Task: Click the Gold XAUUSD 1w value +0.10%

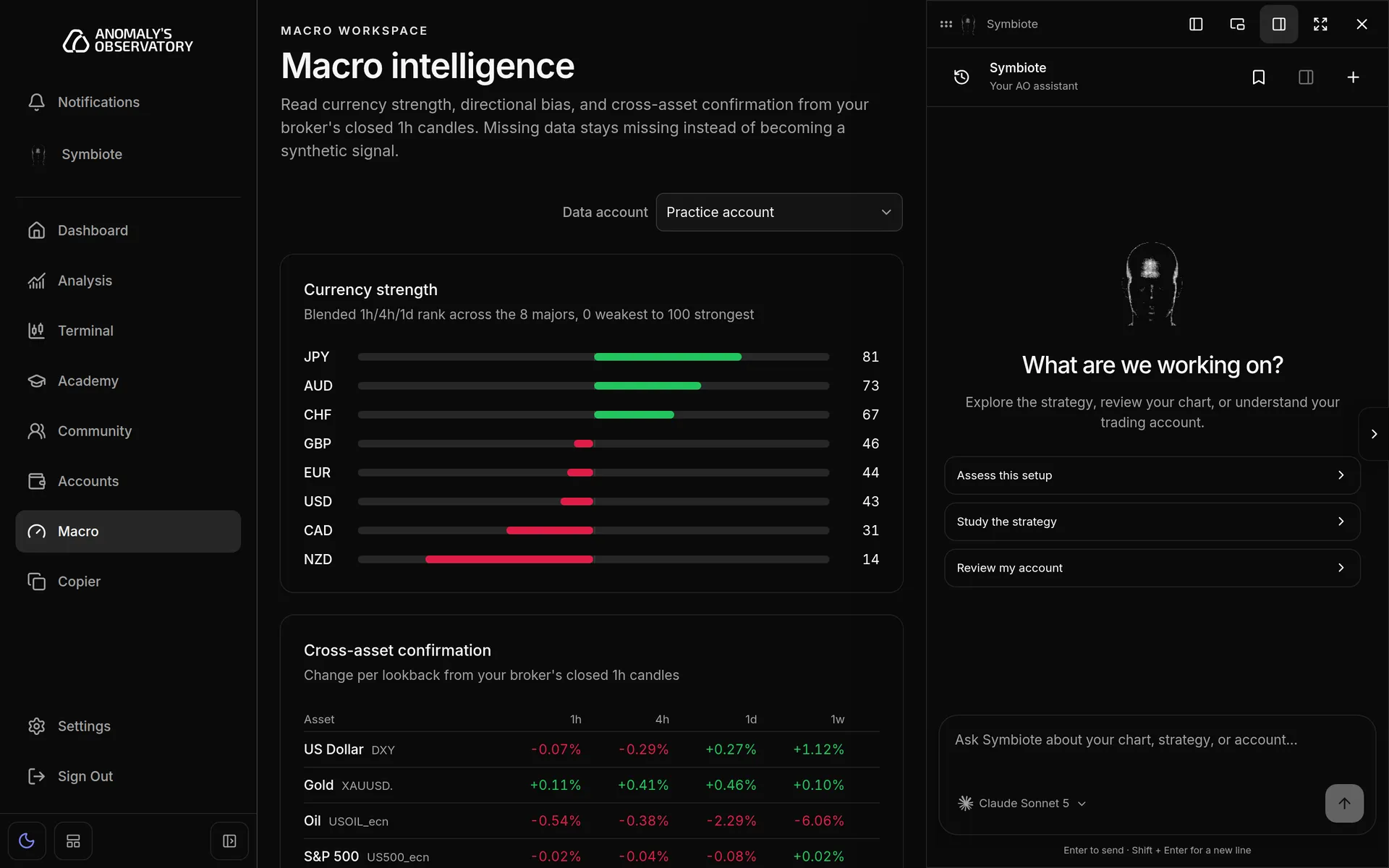Action: (818, 786)
